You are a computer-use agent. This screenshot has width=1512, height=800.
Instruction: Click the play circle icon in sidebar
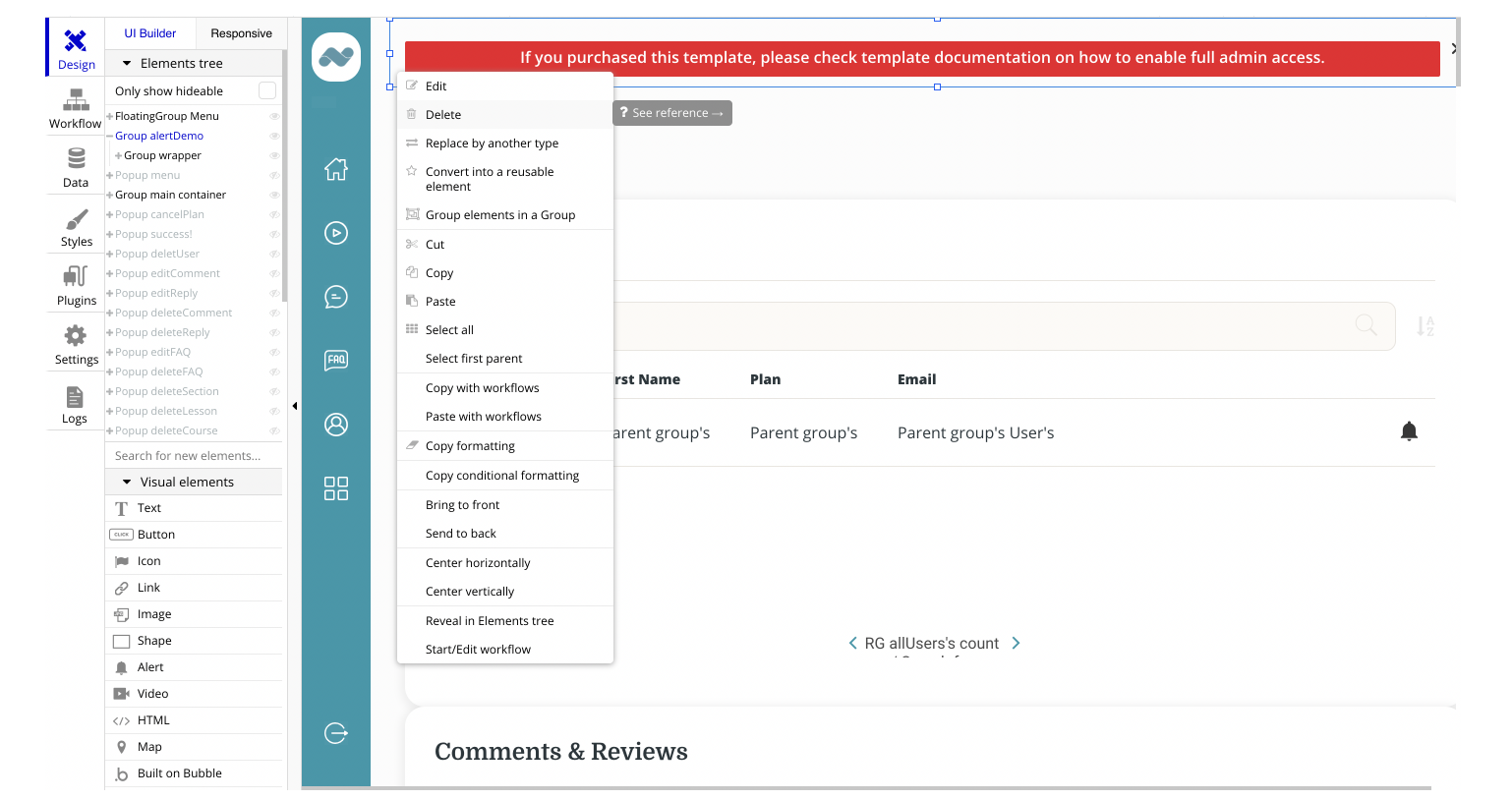(336, 233)
